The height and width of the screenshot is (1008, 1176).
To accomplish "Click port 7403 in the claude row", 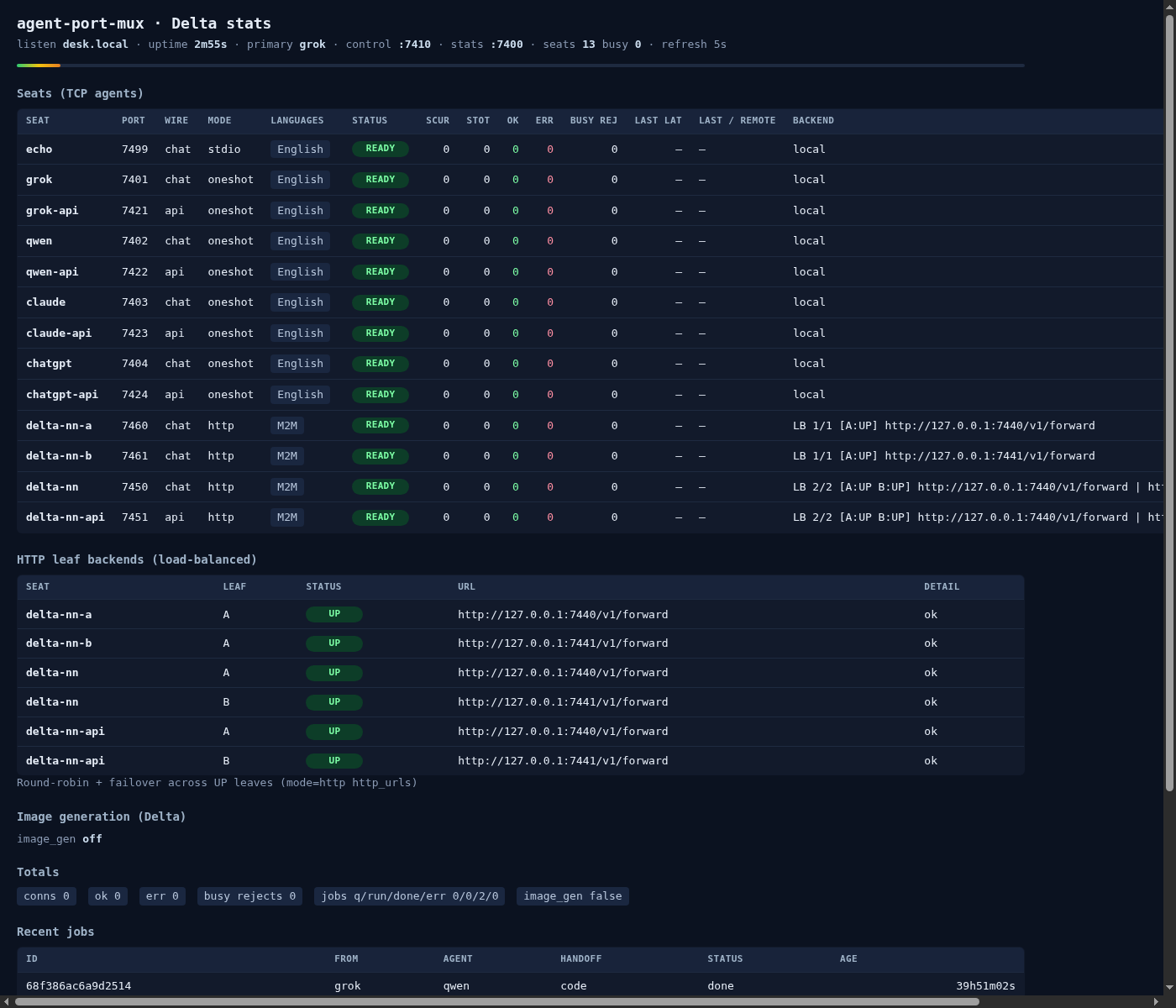I will [134, 302].
